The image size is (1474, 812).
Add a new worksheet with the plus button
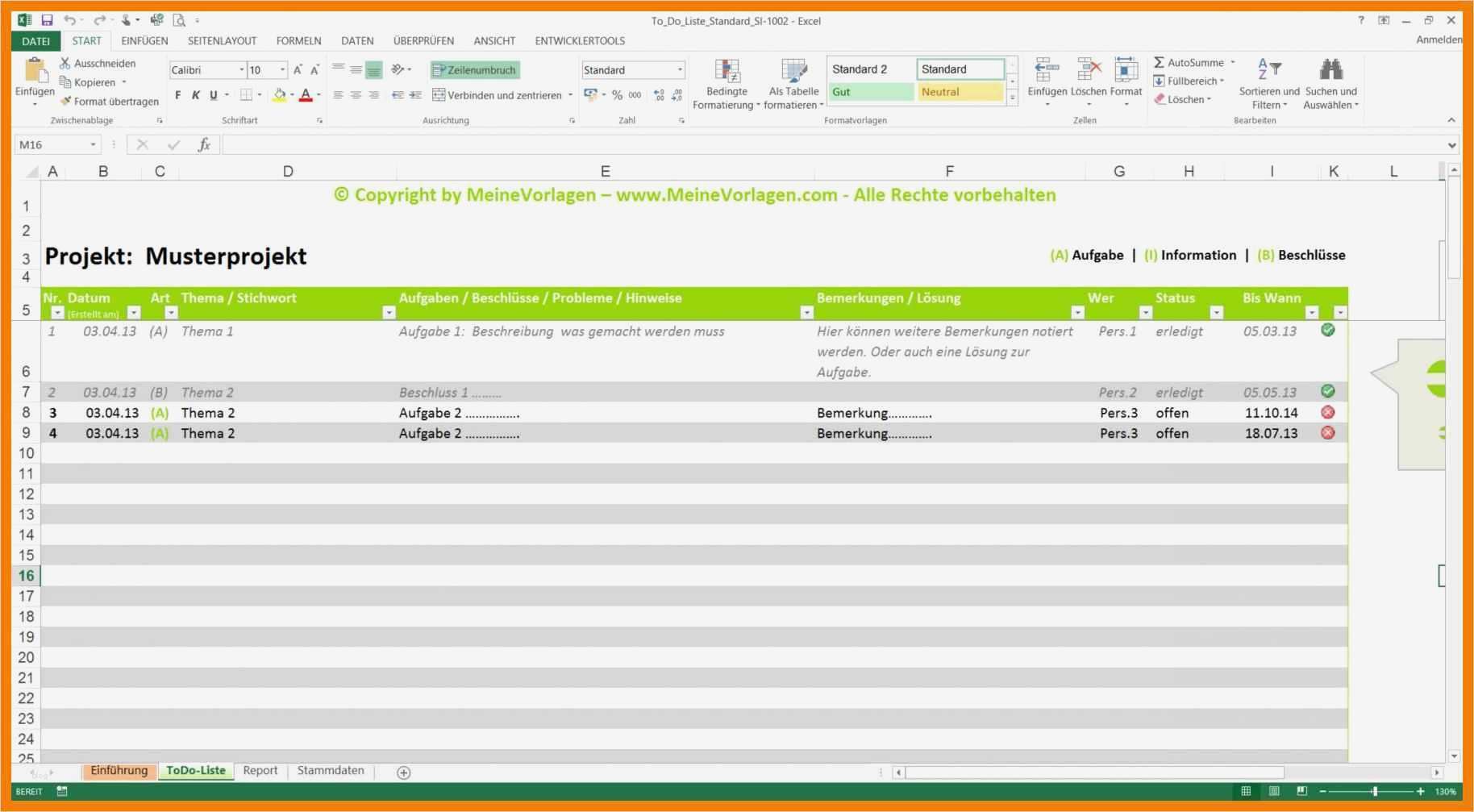pyautogui.click(x=402, y=772)
